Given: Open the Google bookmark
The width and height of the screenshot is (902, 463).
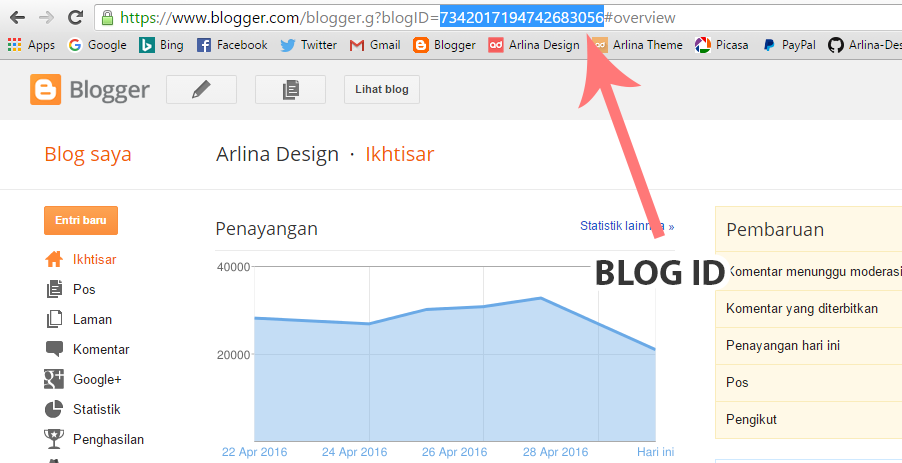Looking at the screenshot, I should [97, 45].
